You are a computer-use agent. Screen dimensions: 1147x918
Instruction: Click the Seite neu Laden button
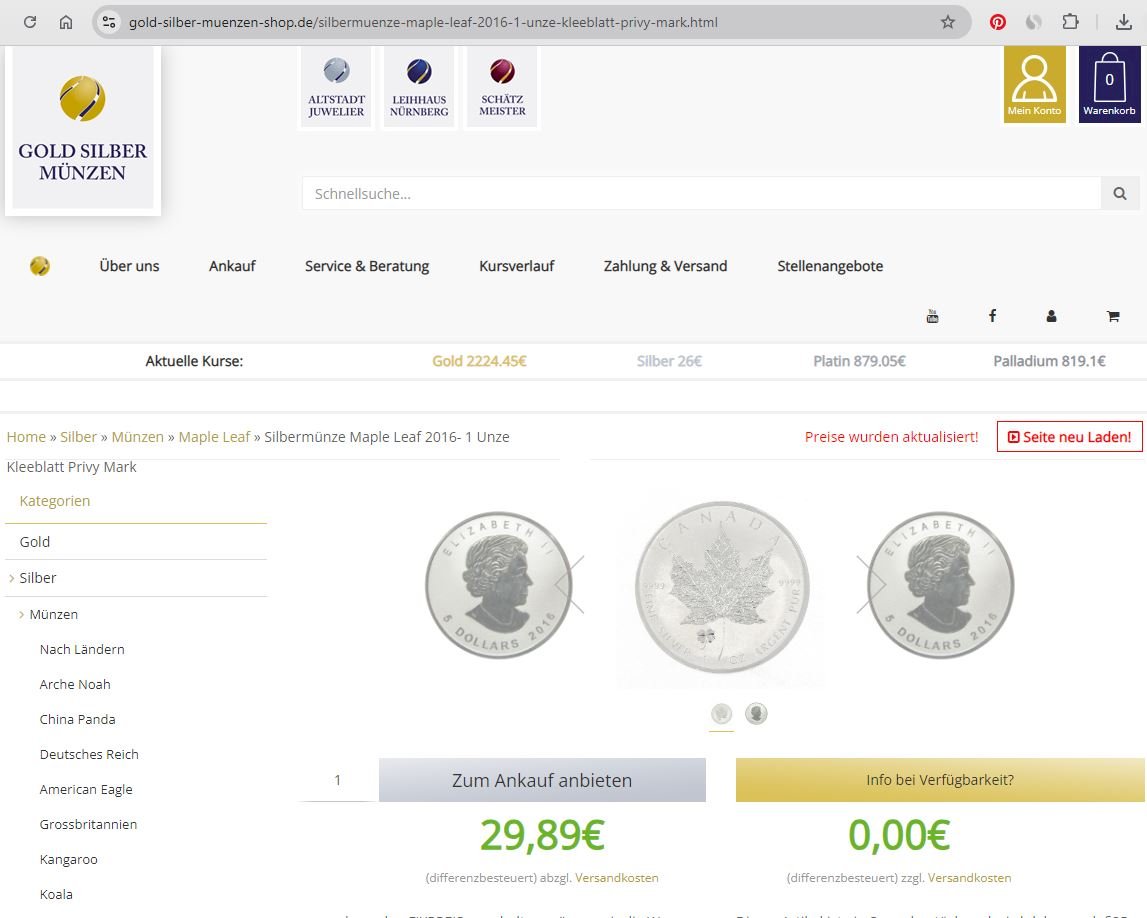pos(1069,437)
